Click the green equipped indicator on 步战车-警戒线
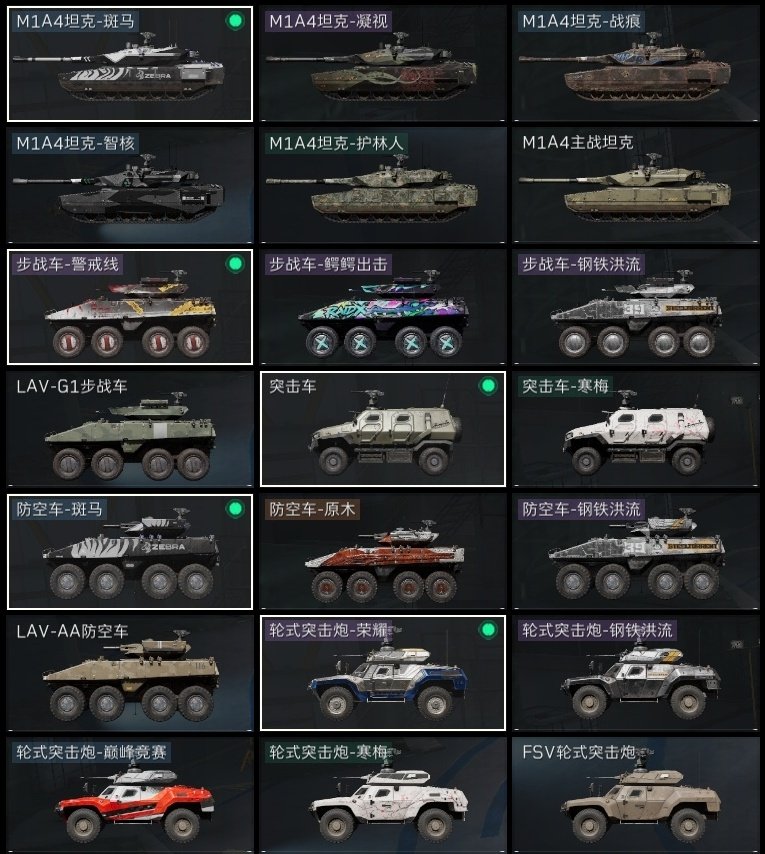The image size is (765, 854). click(x=235, y=264)
